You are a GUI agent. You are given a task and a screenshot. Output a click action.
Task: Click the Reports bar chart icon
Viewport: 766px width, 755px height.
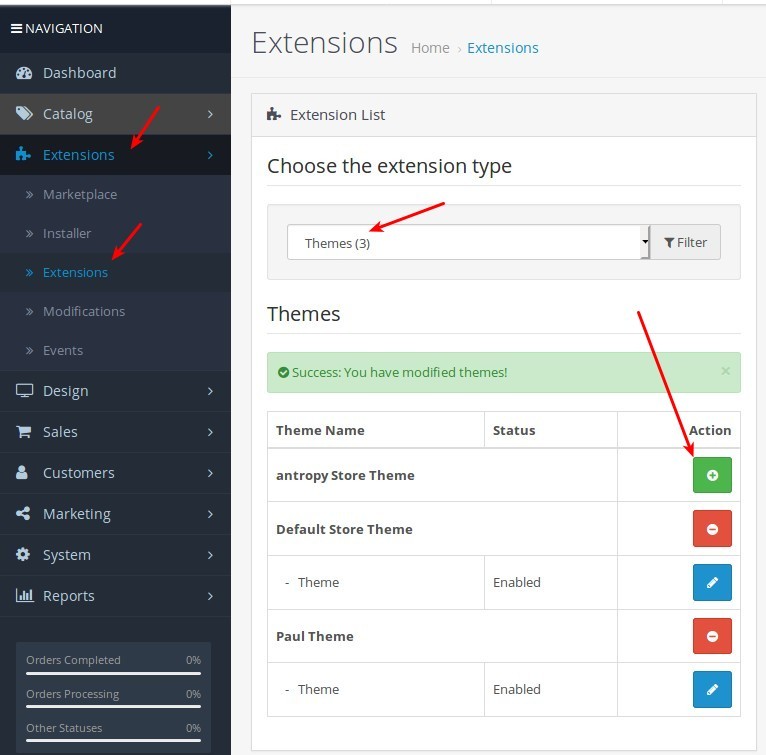pyautogui.click(x=24, y=595)
